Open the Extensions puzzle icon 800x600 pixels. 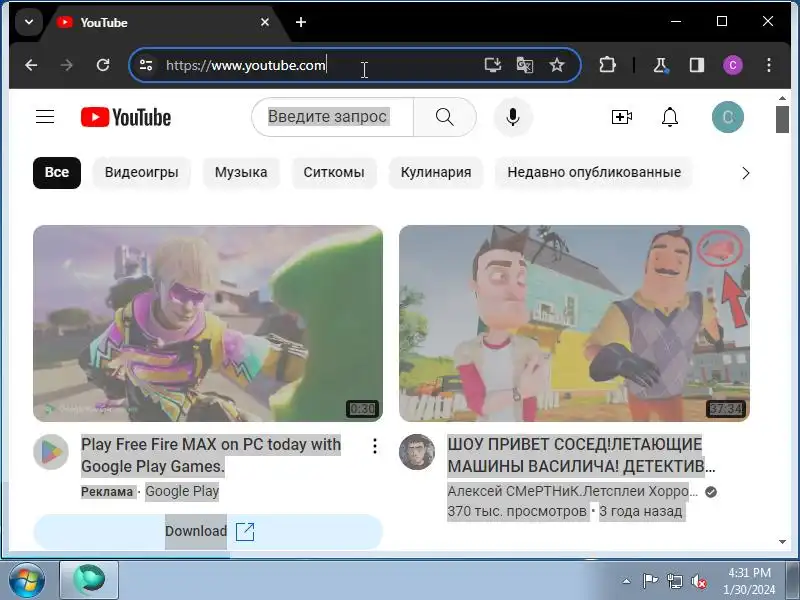(x=607, y=65)
